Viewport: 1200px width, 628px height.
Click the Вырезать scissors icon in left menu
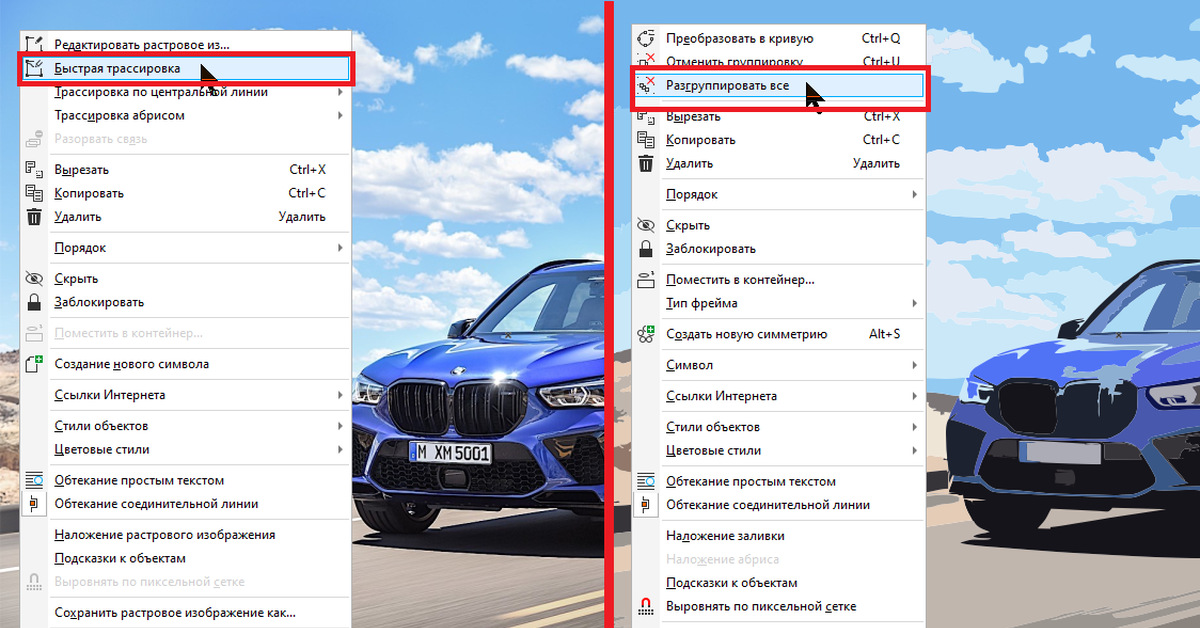click(35, 170)
